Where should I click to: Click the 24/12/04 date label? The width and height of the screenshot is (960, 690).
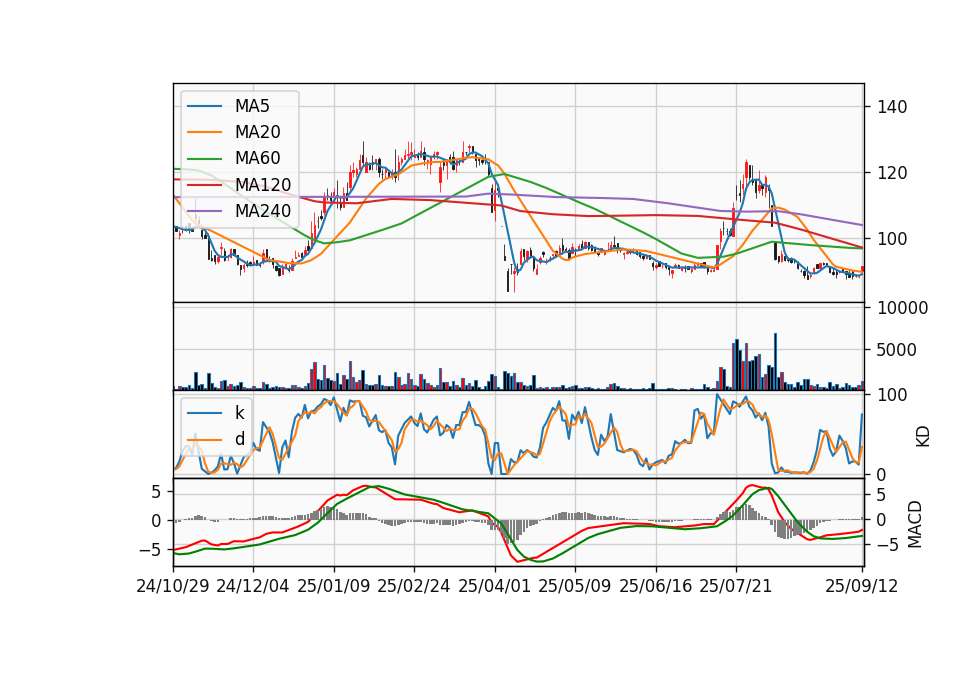pyautogui.click(x=253, y=586)
